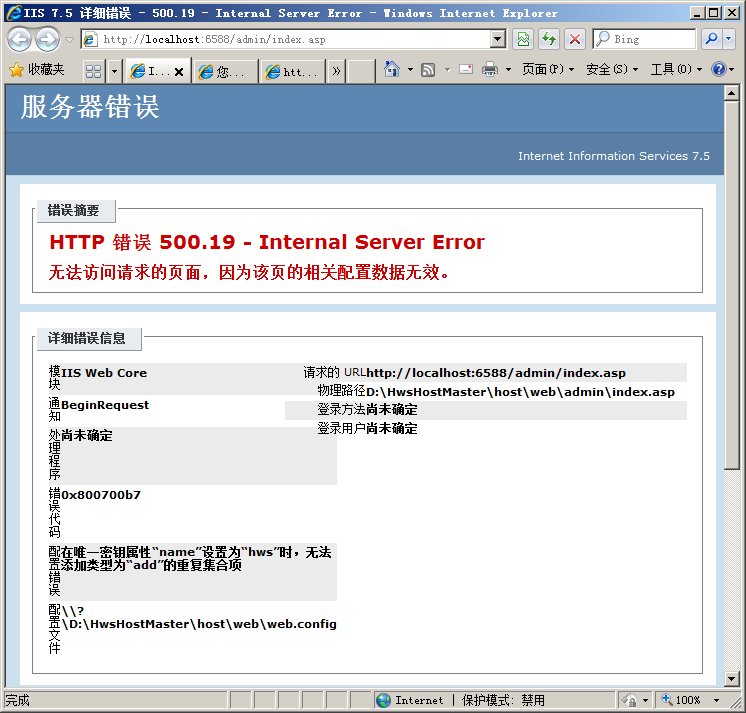Open the 页面(P) menu
Screen dimensions: 746x713
point(548,70)
